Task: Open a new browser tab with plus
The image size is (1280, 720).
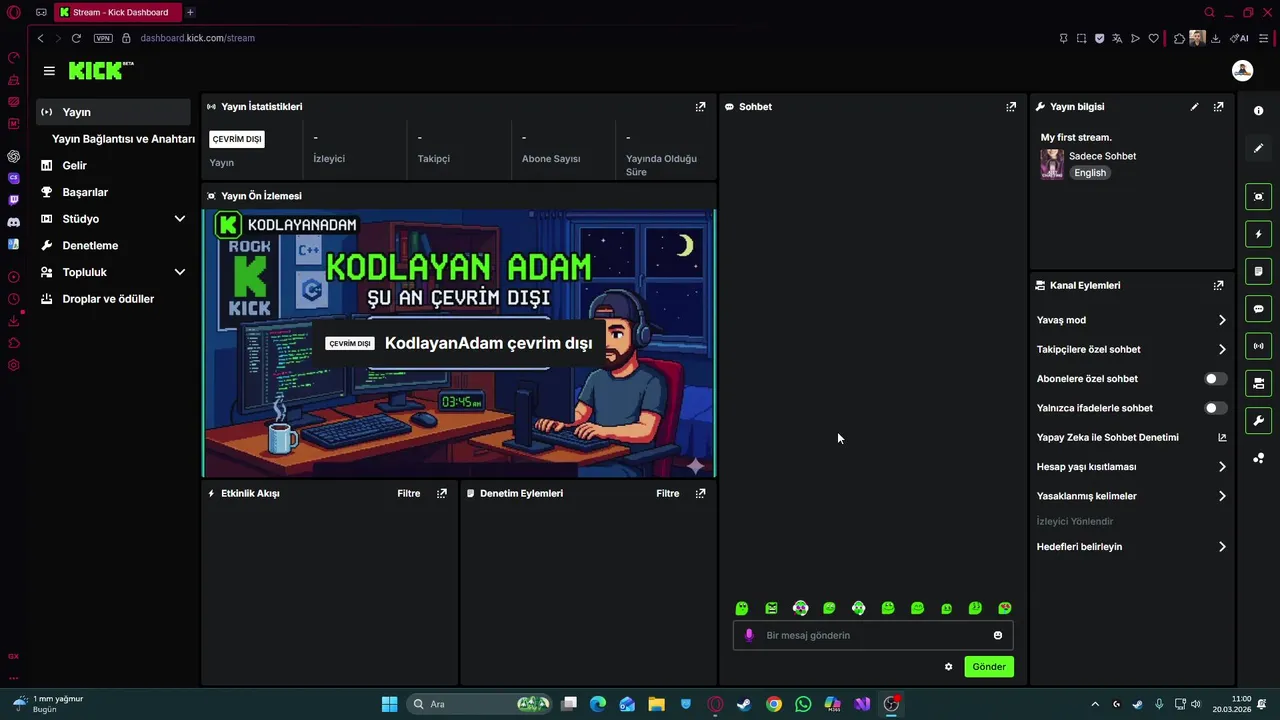Action: [x=190, y=13]
